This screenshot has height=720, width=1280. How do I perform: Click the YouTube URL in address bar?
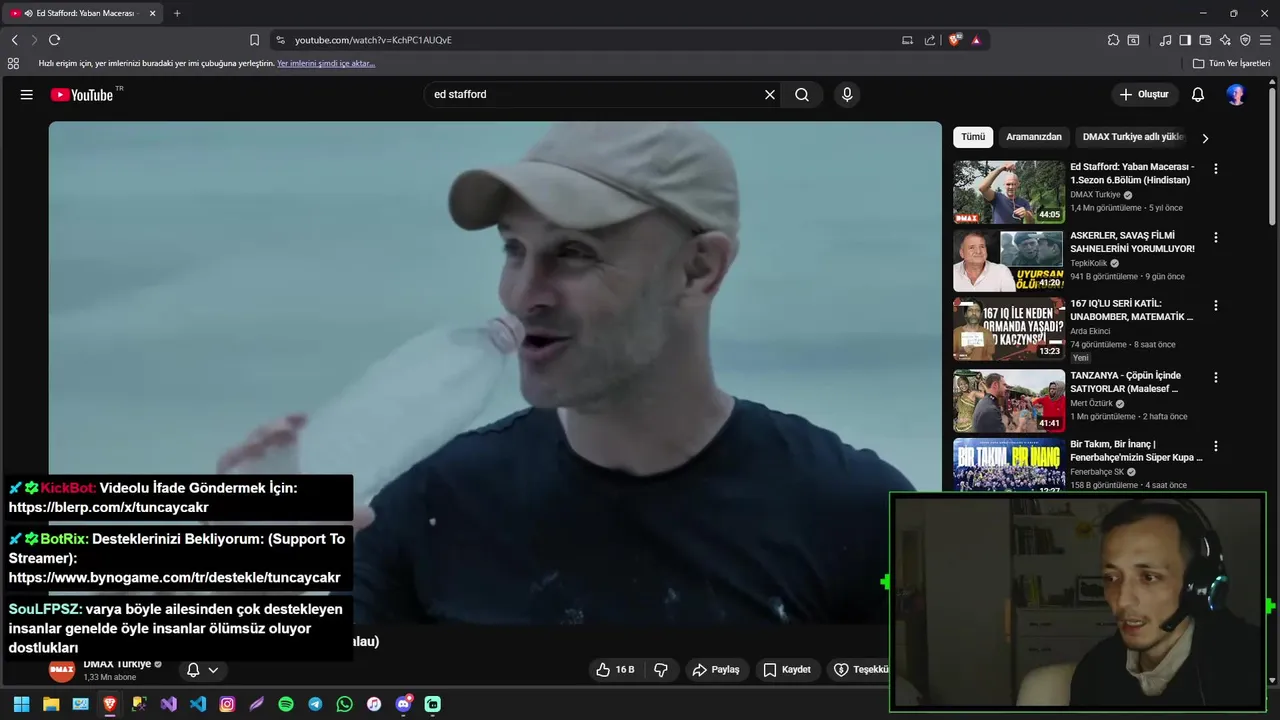point(373,40)
